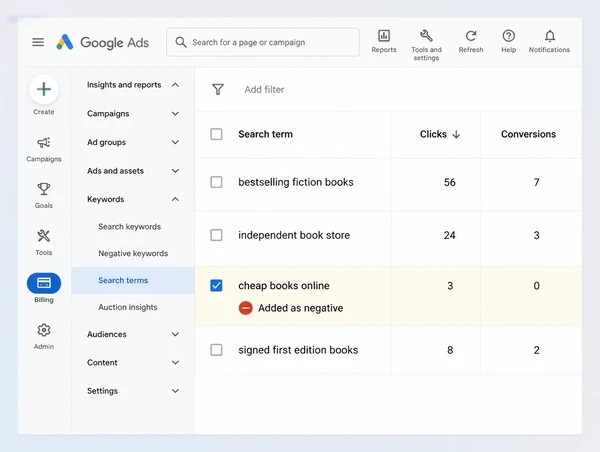Click the conversions value 7

point(536,182)
